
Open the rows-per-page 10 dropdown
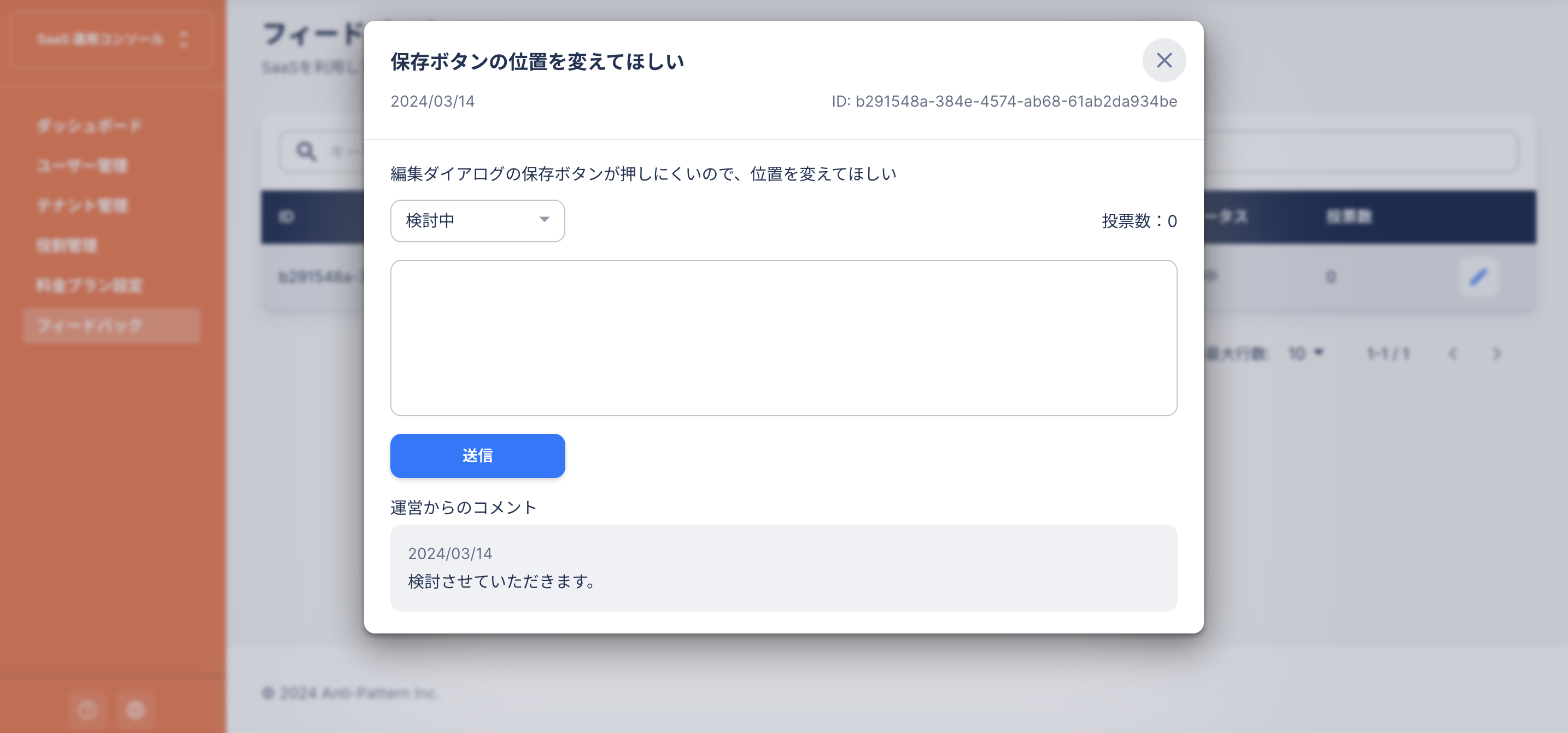click(x=1305, y=353)
